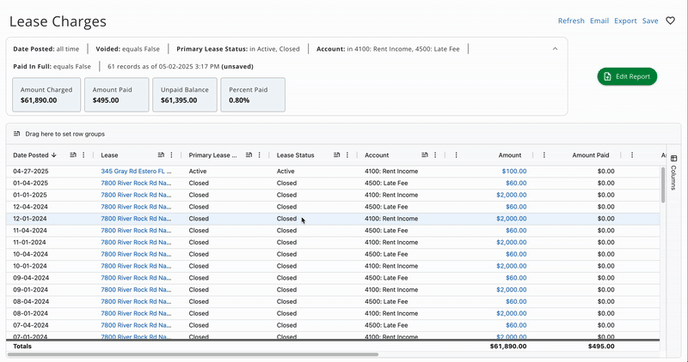Image resolution: width=688 pixels, height=362 pixels.
Task: Sort by Account column header
Action: tap(376, 155)
